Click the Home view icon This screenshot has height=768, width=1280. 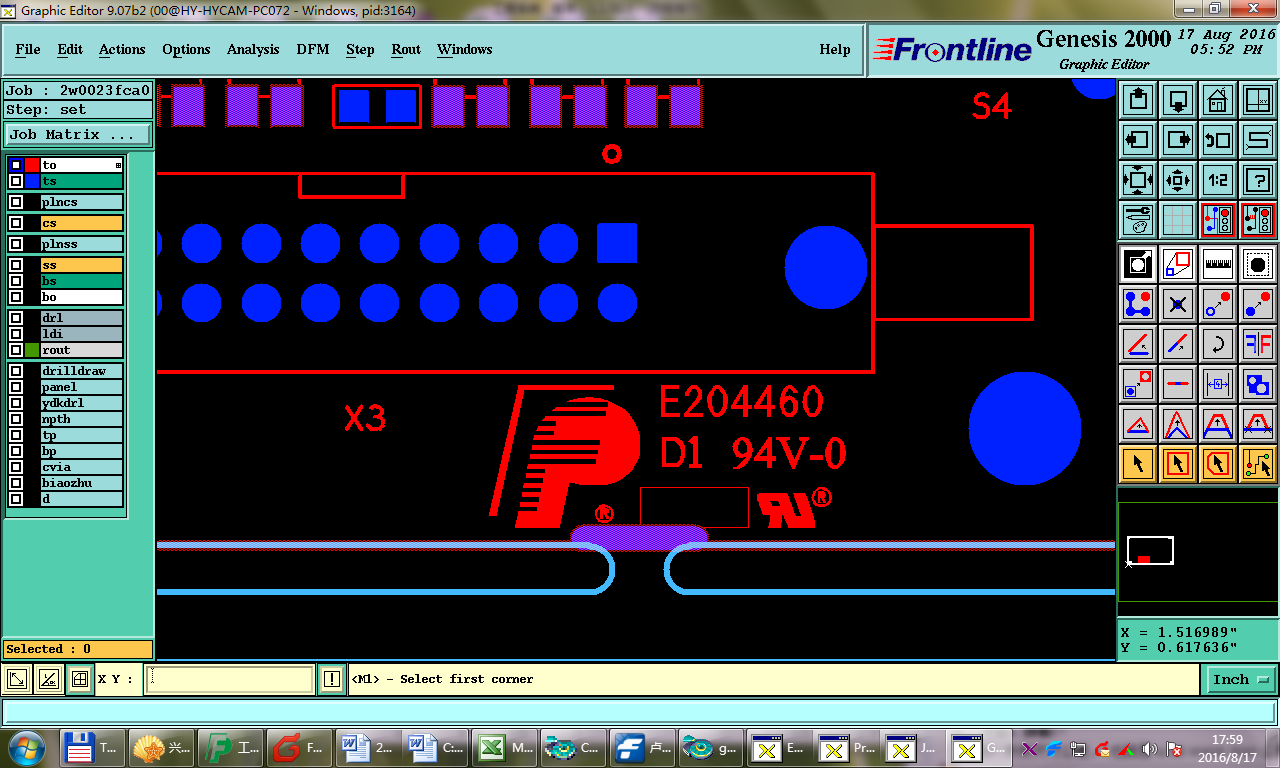(x=1218, y=100)
